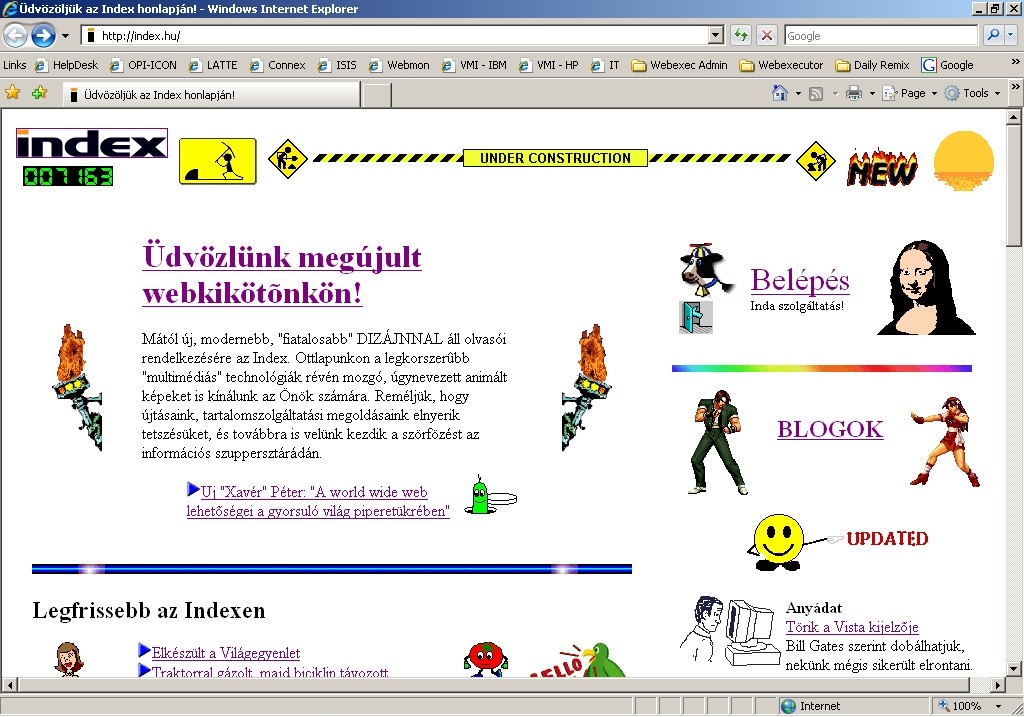Expand the address bar URL dropdown

coord(715,35)
